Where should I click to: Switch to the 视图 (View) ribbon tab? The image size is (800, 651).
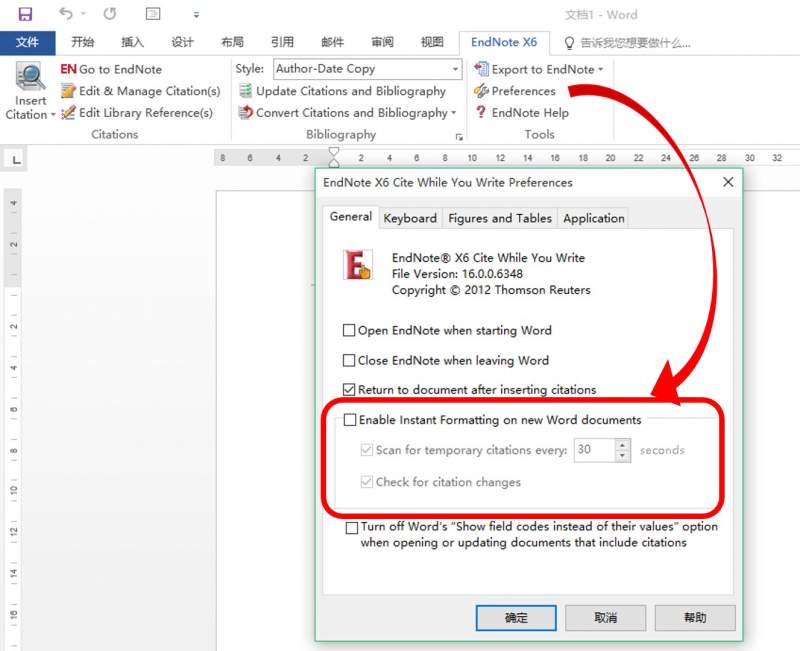tap(432, 42)
